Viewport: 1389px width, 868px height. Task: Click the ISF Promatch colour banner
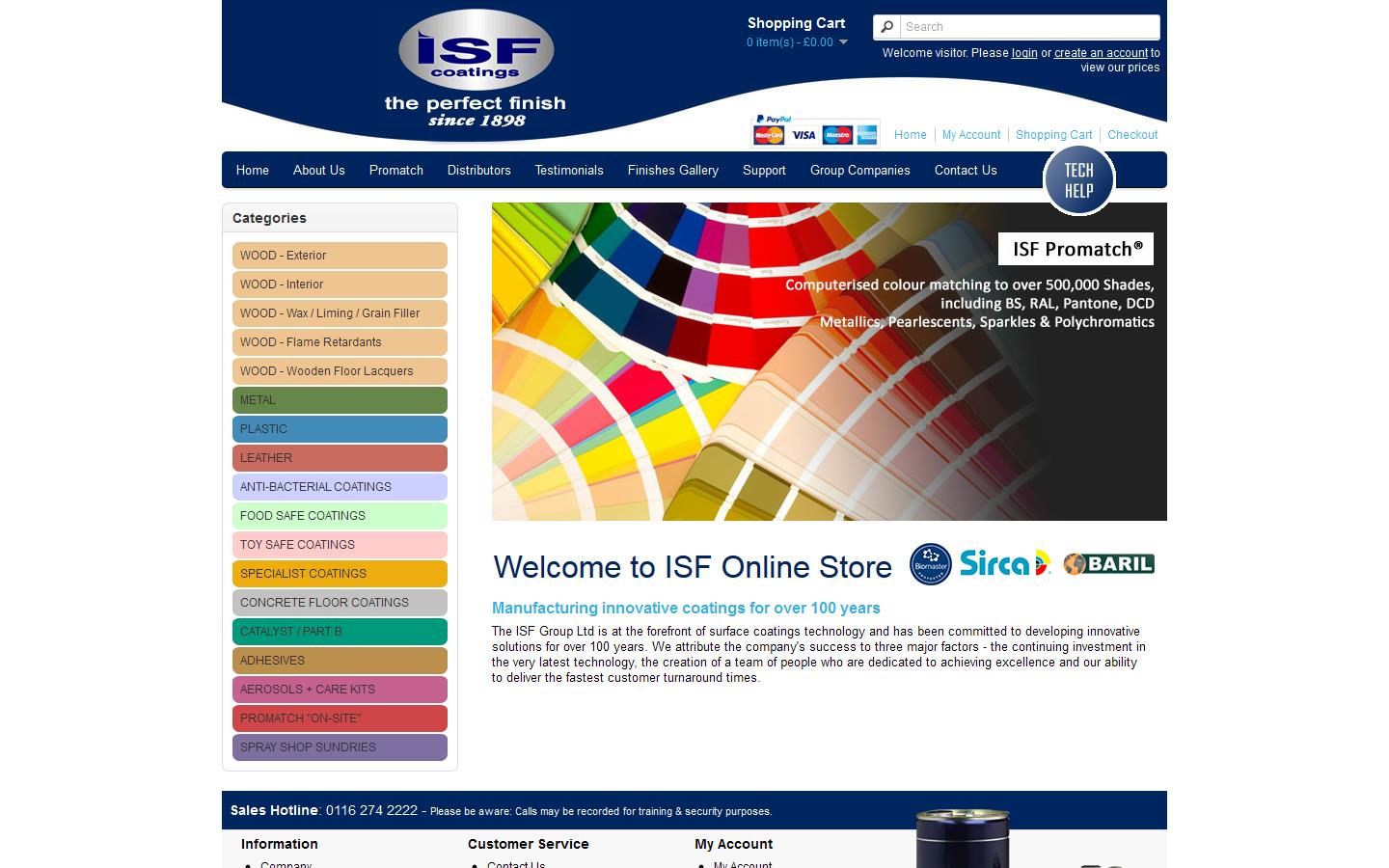(829, 362)
